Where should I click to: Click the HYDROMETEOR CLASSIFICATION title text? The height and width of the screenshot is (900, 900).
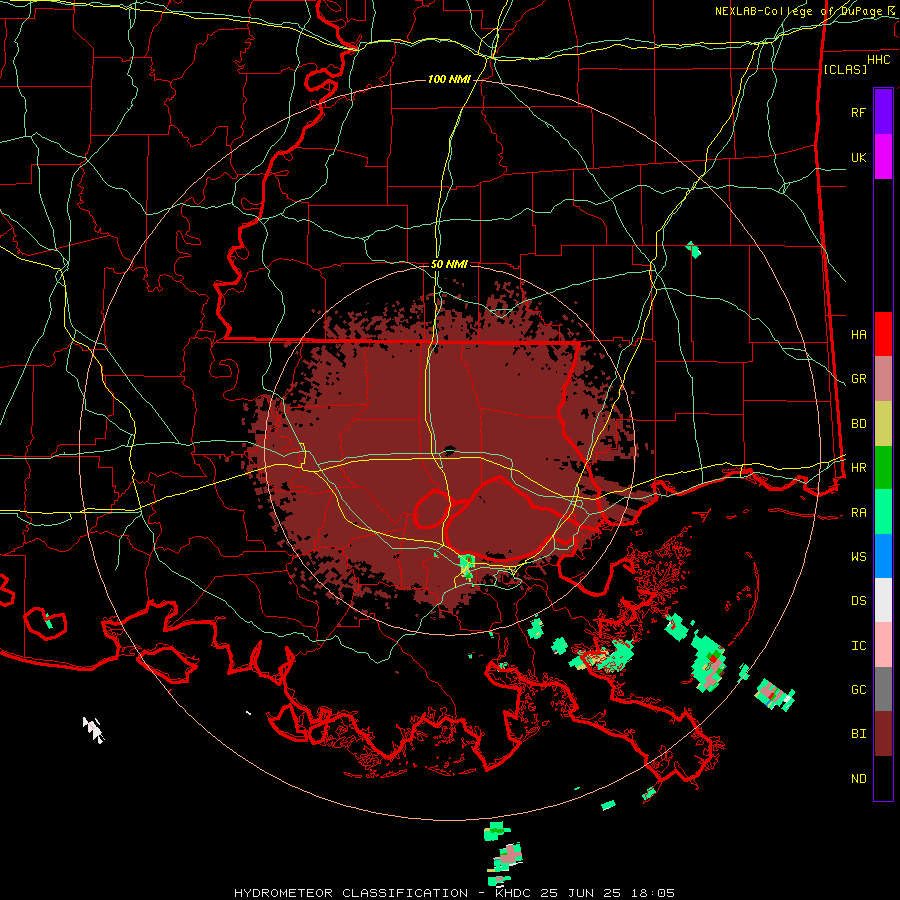[x=351, y=893]
